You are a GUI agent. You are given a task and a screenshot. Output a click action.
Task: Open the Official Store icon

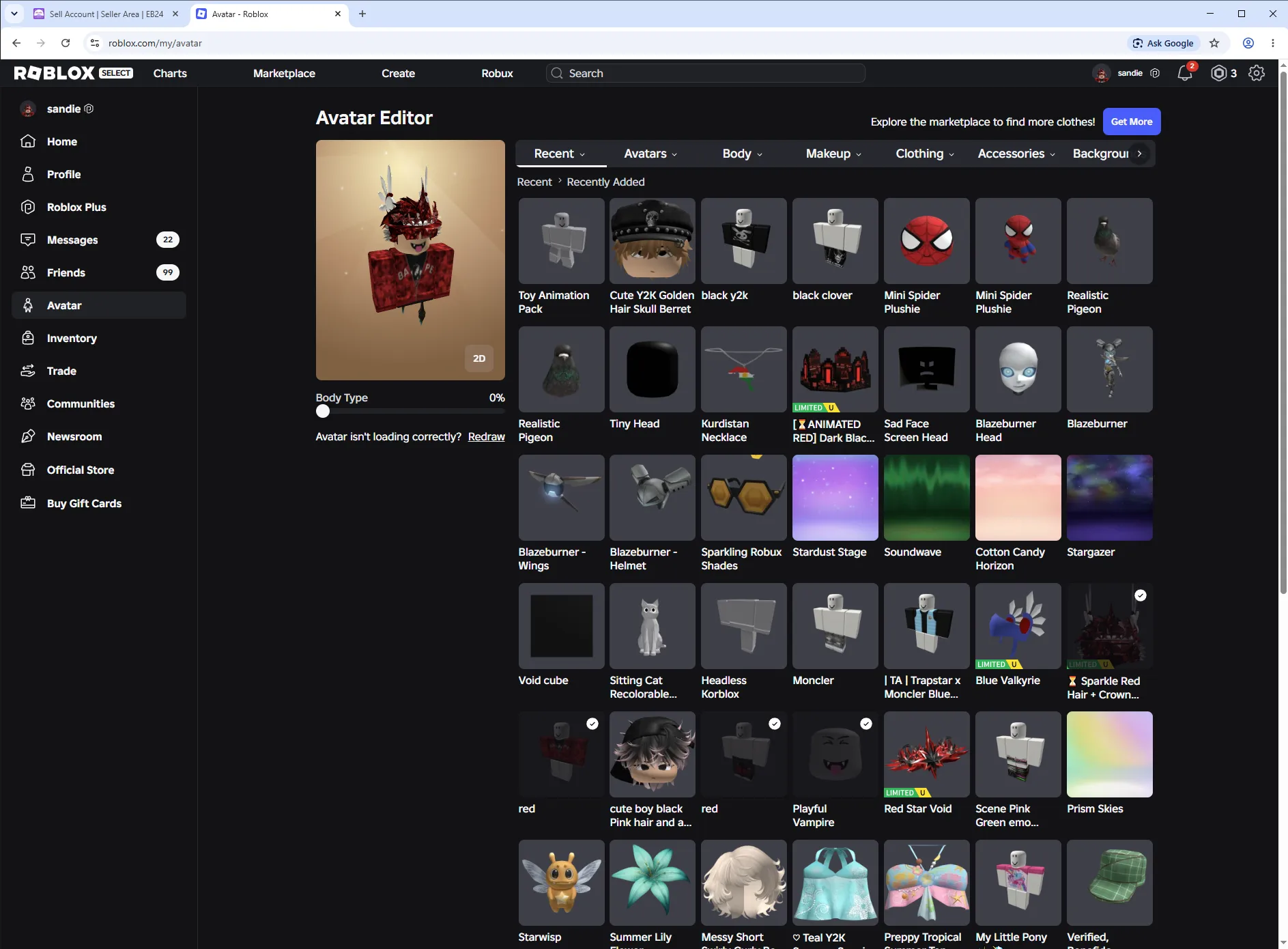[x=28, y=470]
